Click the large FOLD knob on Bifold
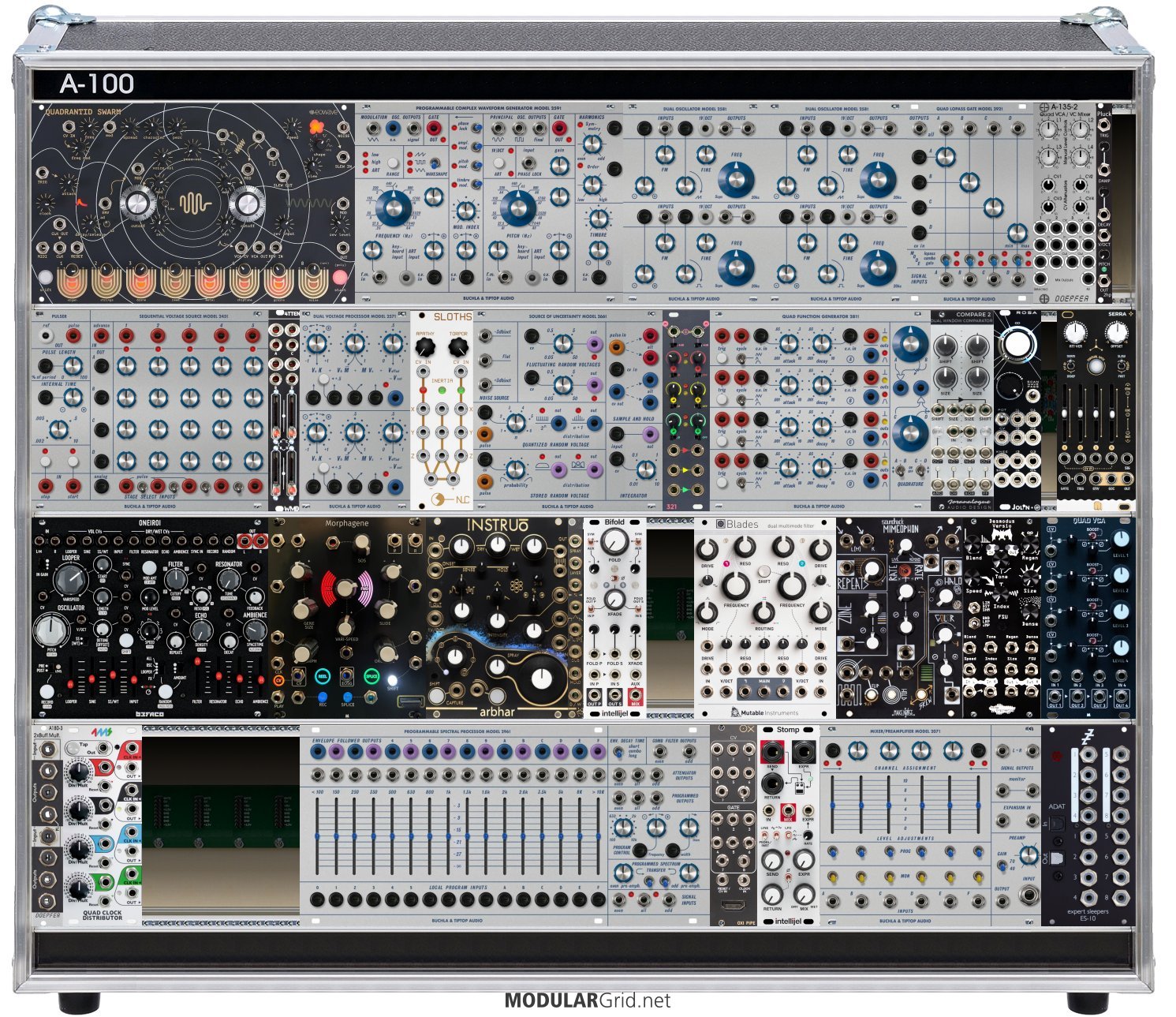Image resolution: width=1176 pixels, height=1017 pixels. click(x=614, y=542)
